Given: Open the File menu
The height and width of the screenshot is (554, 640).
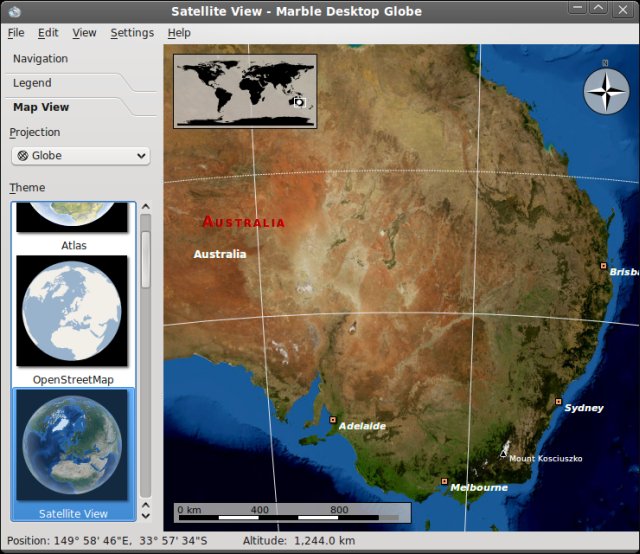Looking at the screenshot, I should [x=16, y=33].
